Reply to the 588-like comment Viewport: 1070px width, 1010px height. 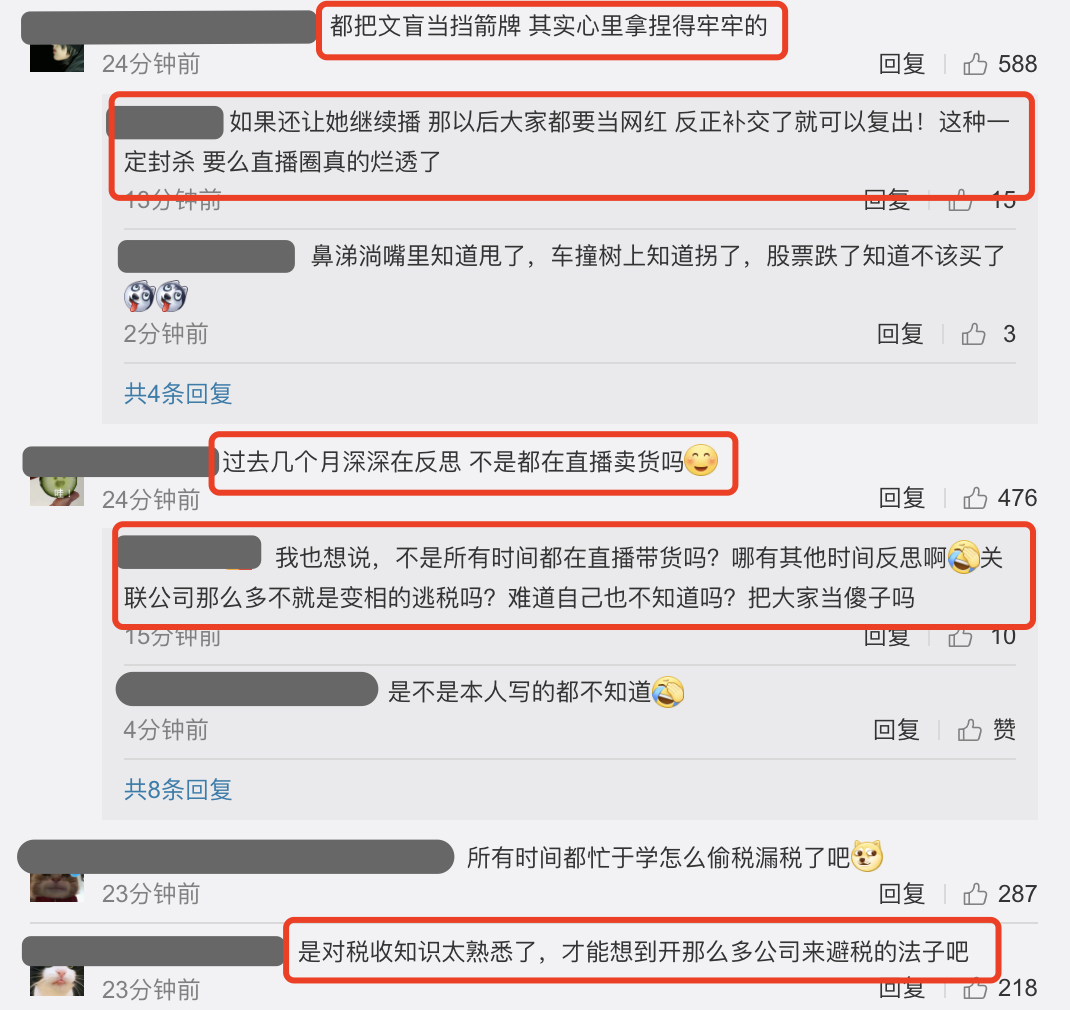[x=901, y=64]
